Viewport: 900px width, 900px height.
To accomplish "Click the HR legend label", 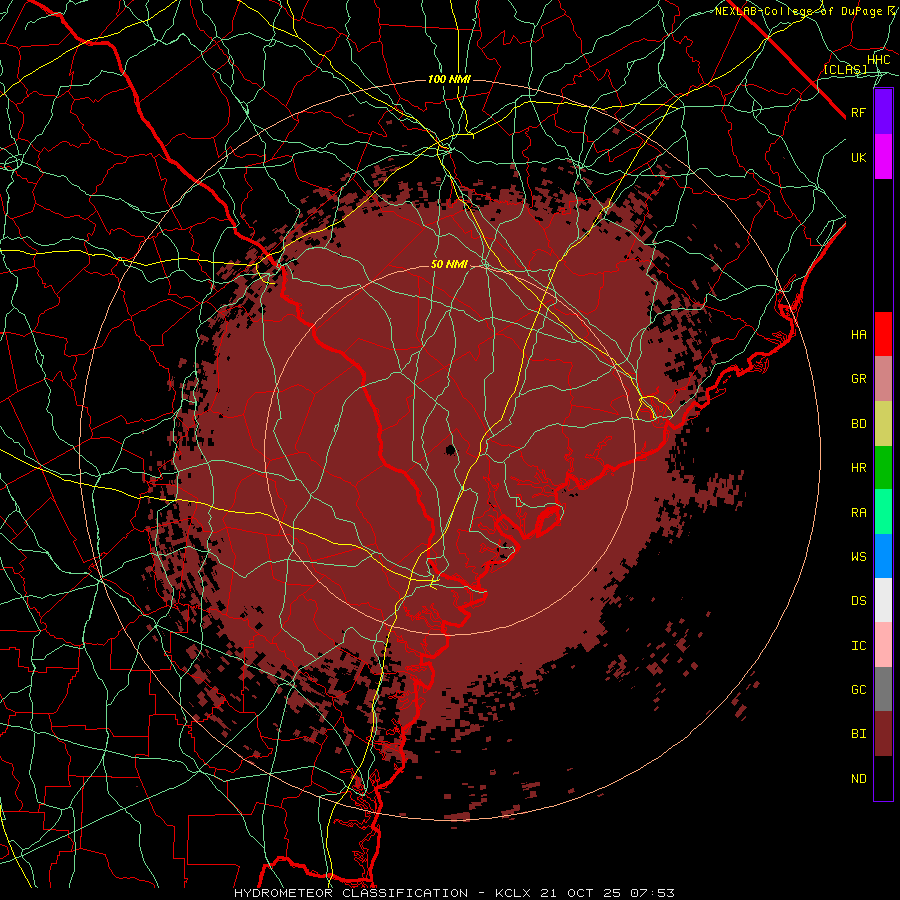I will [x=859, y=468].
